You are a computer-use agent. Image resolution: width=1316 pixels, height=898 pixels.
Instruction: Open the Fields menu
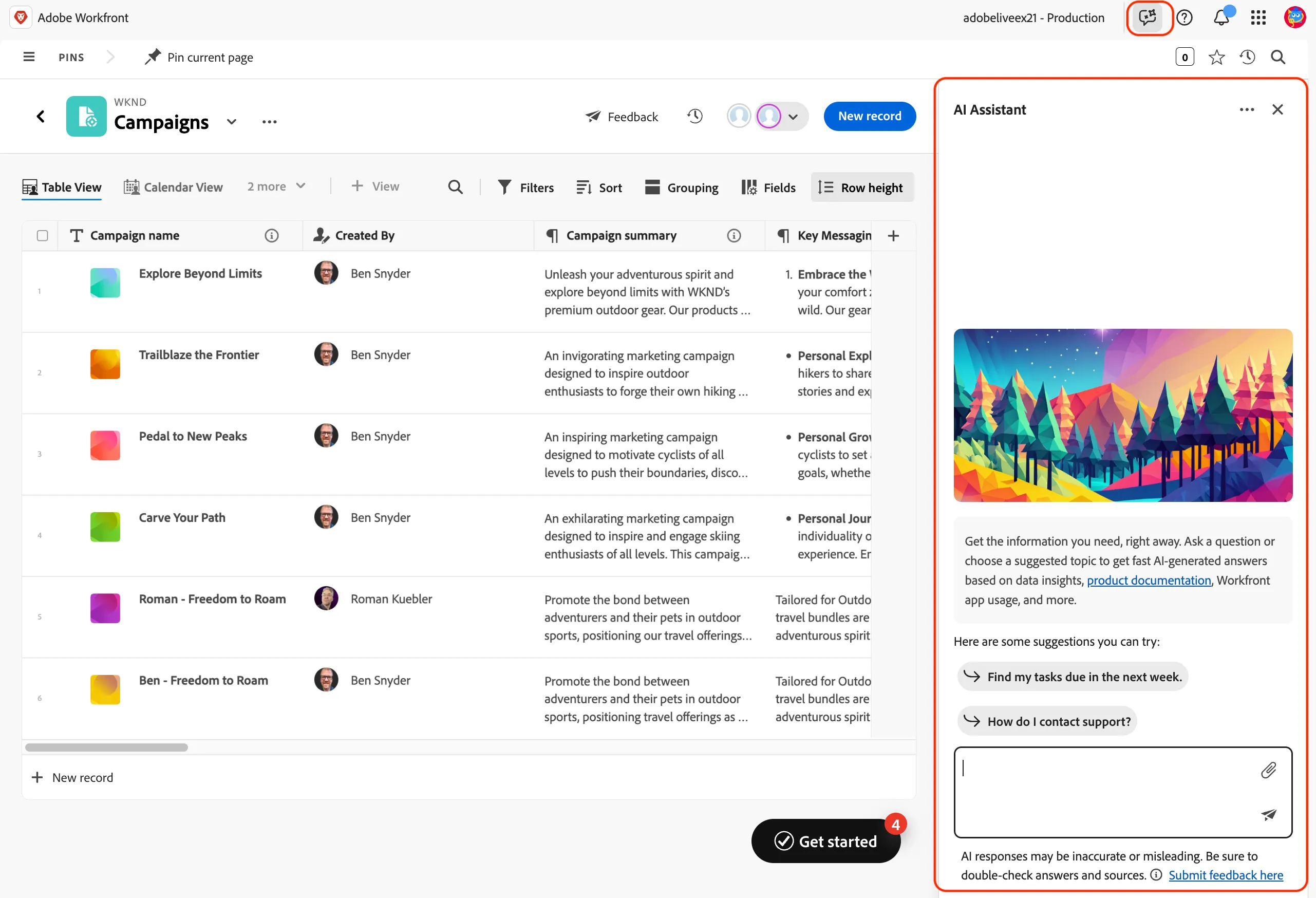(x=768, y=188)
